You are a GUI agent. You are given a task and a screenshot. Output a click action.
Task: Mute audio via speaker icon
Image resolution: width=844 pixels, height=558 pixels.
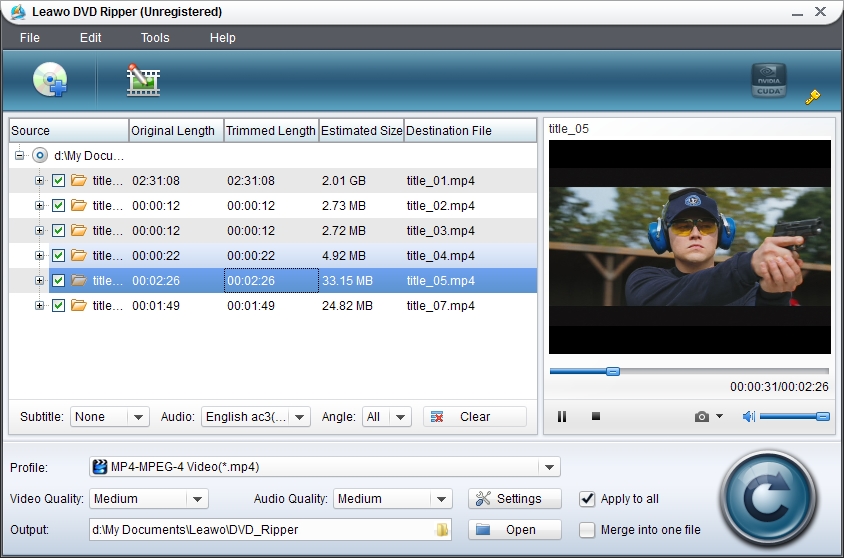pos(749,416)
